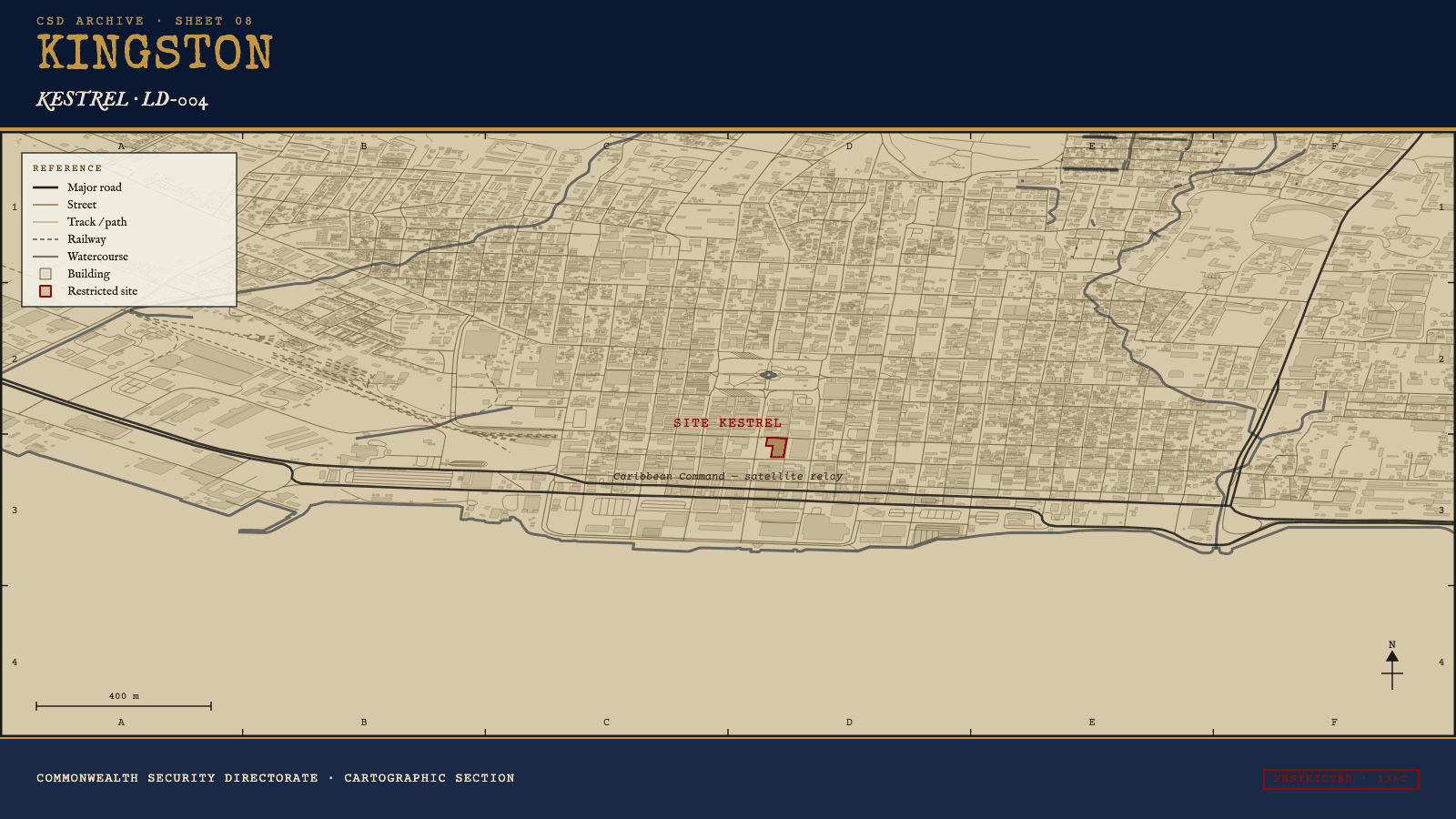Click the red Site Kestrel restricted polygon

point(776,447)
